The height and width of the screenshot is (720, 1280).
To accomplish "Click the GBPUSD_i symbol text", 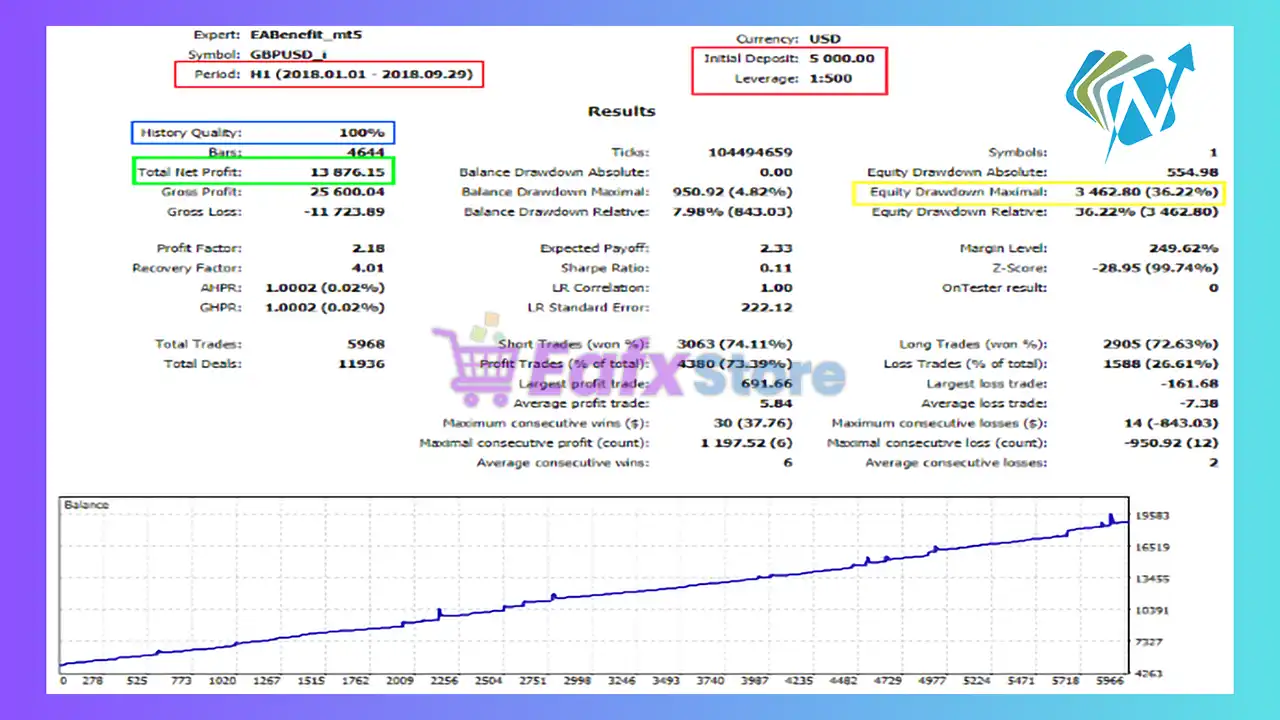I will tap(293, 54).
